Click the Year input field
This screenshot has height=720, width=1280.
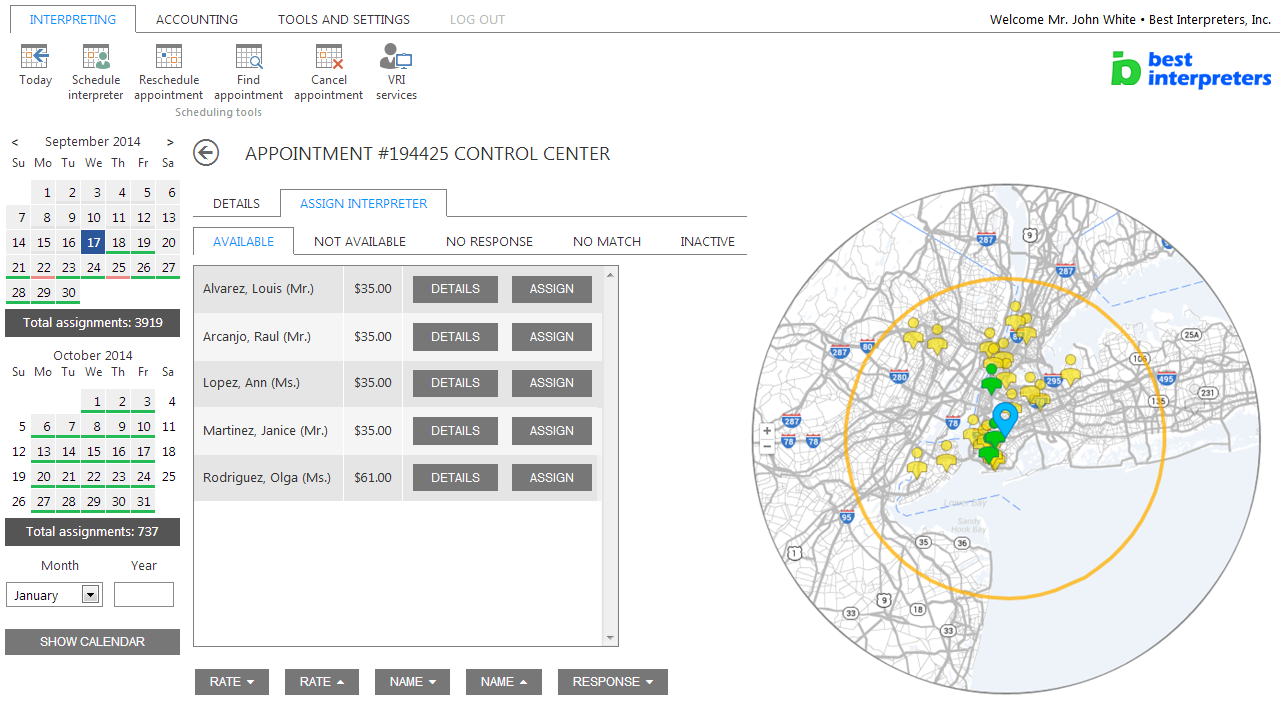click(x=143, y=594)
